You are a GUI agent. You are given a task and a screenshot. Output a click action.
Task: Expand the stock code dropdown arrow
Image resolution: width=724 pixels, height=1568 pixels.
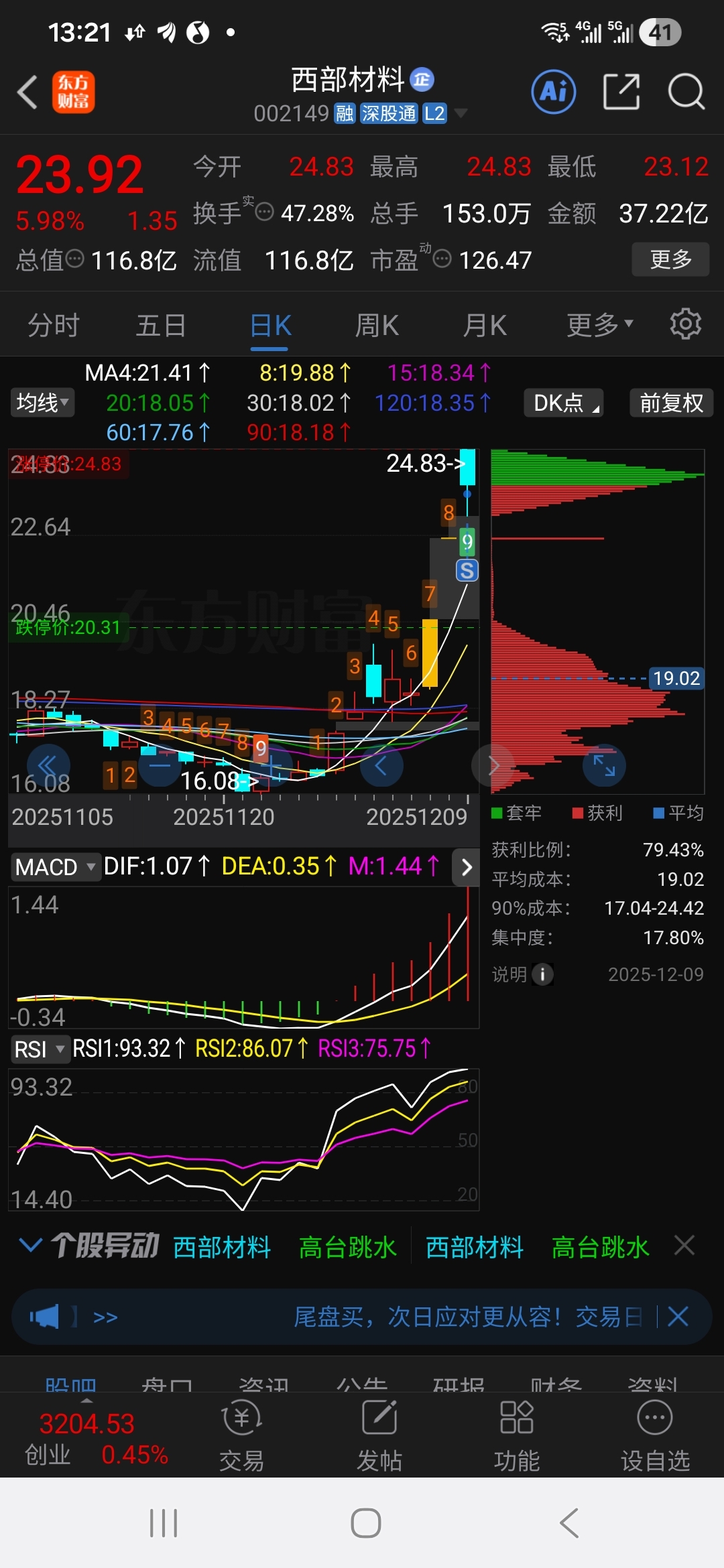[461, 113]
